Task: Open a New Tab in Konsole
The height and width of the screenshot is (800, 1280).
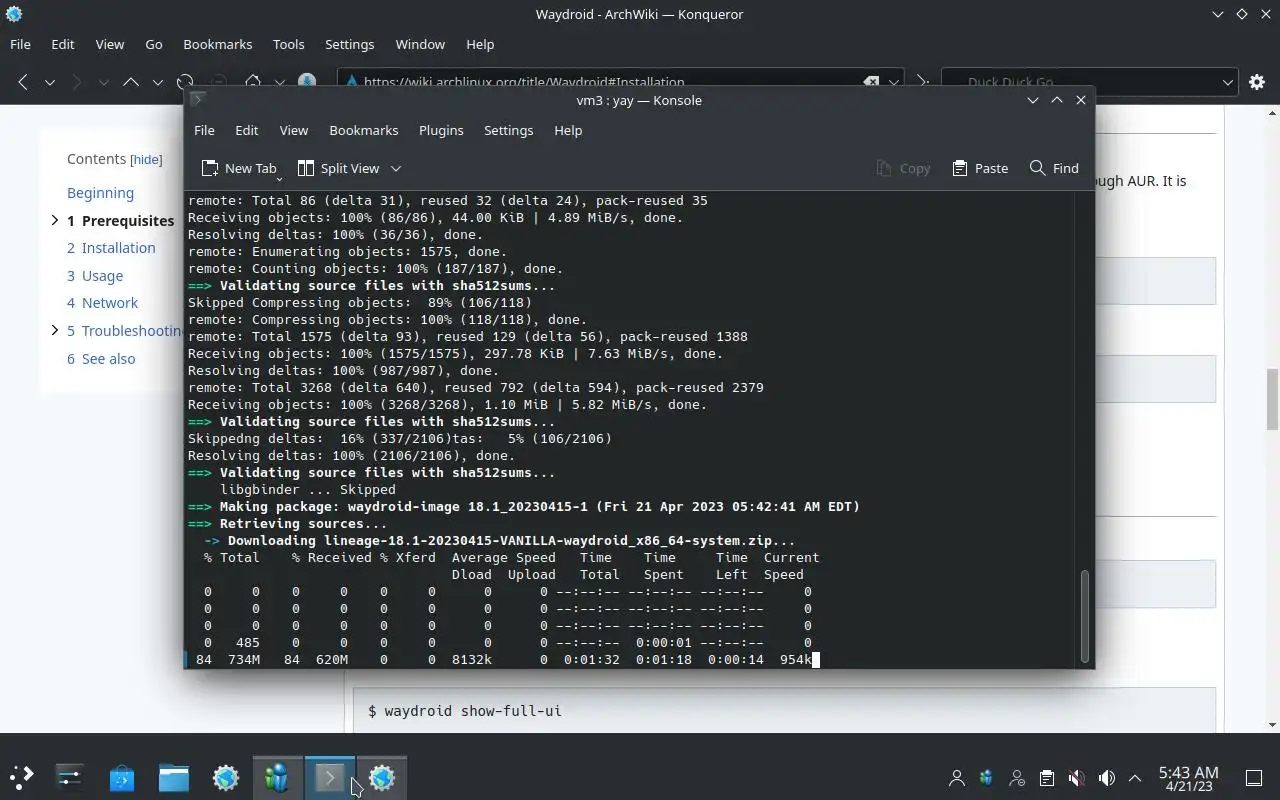Action: click(x=239, y=168)
